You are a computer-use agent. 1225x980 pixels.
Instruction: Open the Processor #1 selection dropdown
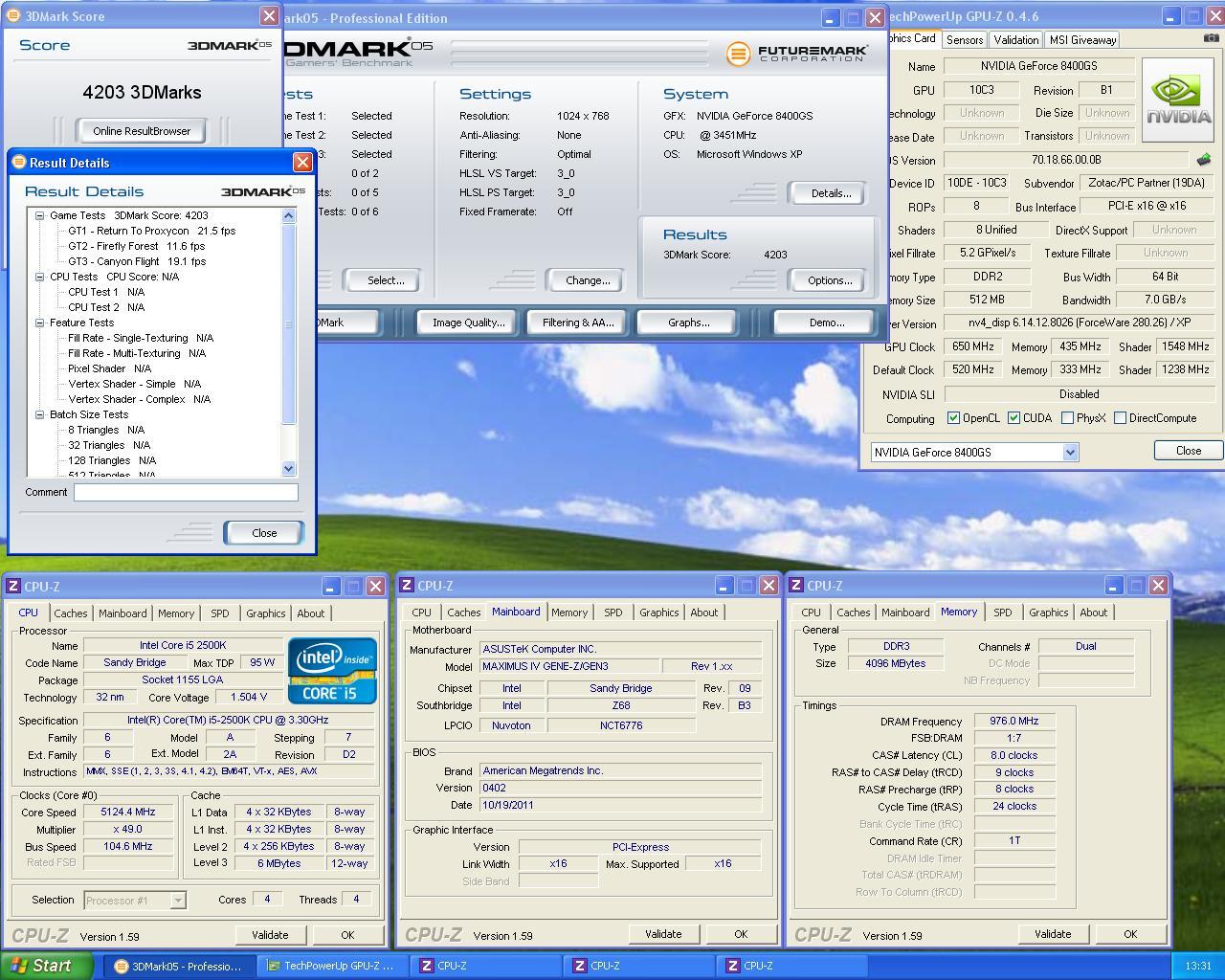tap(177, 901)
